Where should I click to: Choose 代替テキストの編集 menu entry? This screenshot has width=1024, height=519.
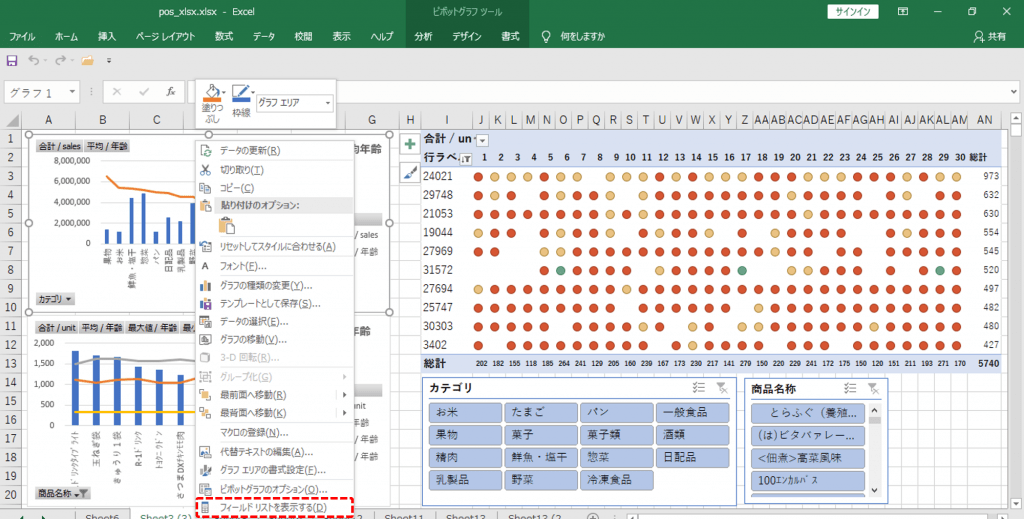pyautogui.click(x=274, y=452)
